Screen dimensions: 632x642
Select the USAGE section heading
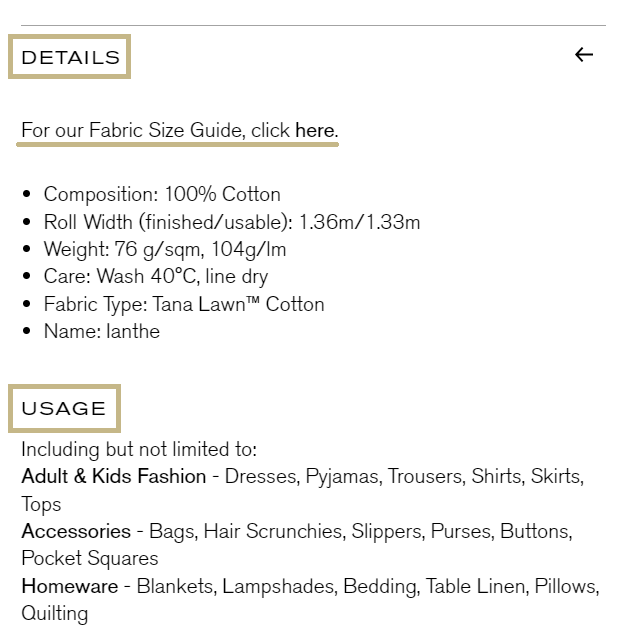point(64,408)
